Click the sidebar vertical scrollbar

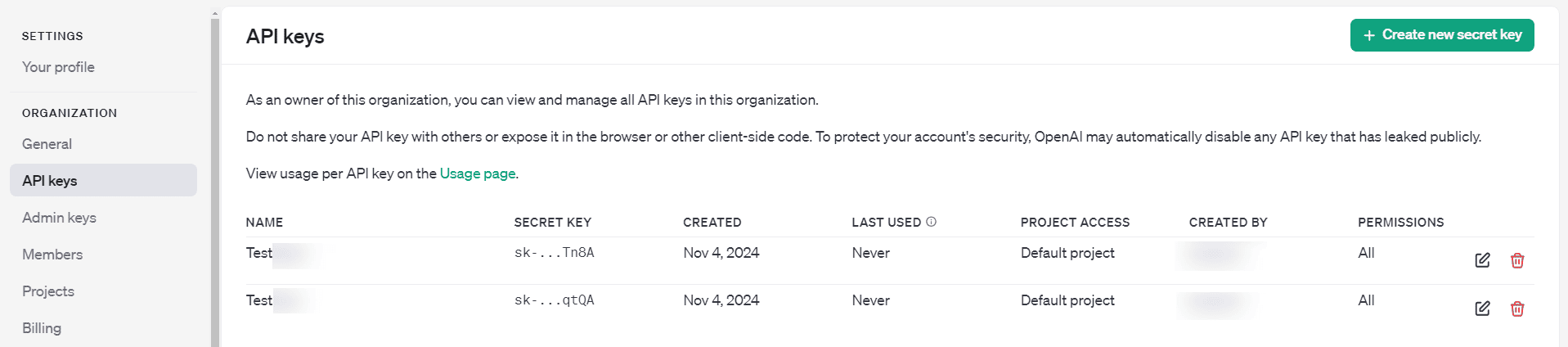pyautogui.click(x=215, y=180)
